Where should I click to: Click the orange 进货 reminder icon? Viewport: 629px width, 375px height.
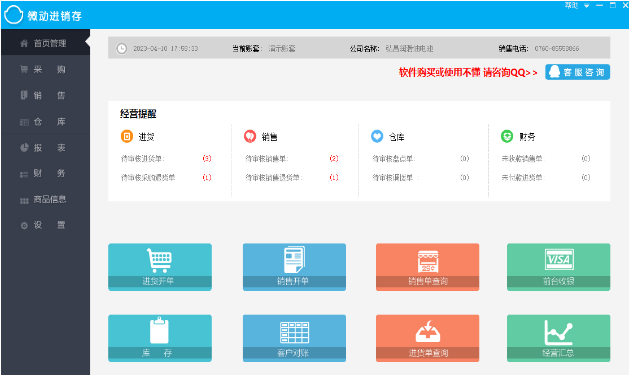(127, 136)
